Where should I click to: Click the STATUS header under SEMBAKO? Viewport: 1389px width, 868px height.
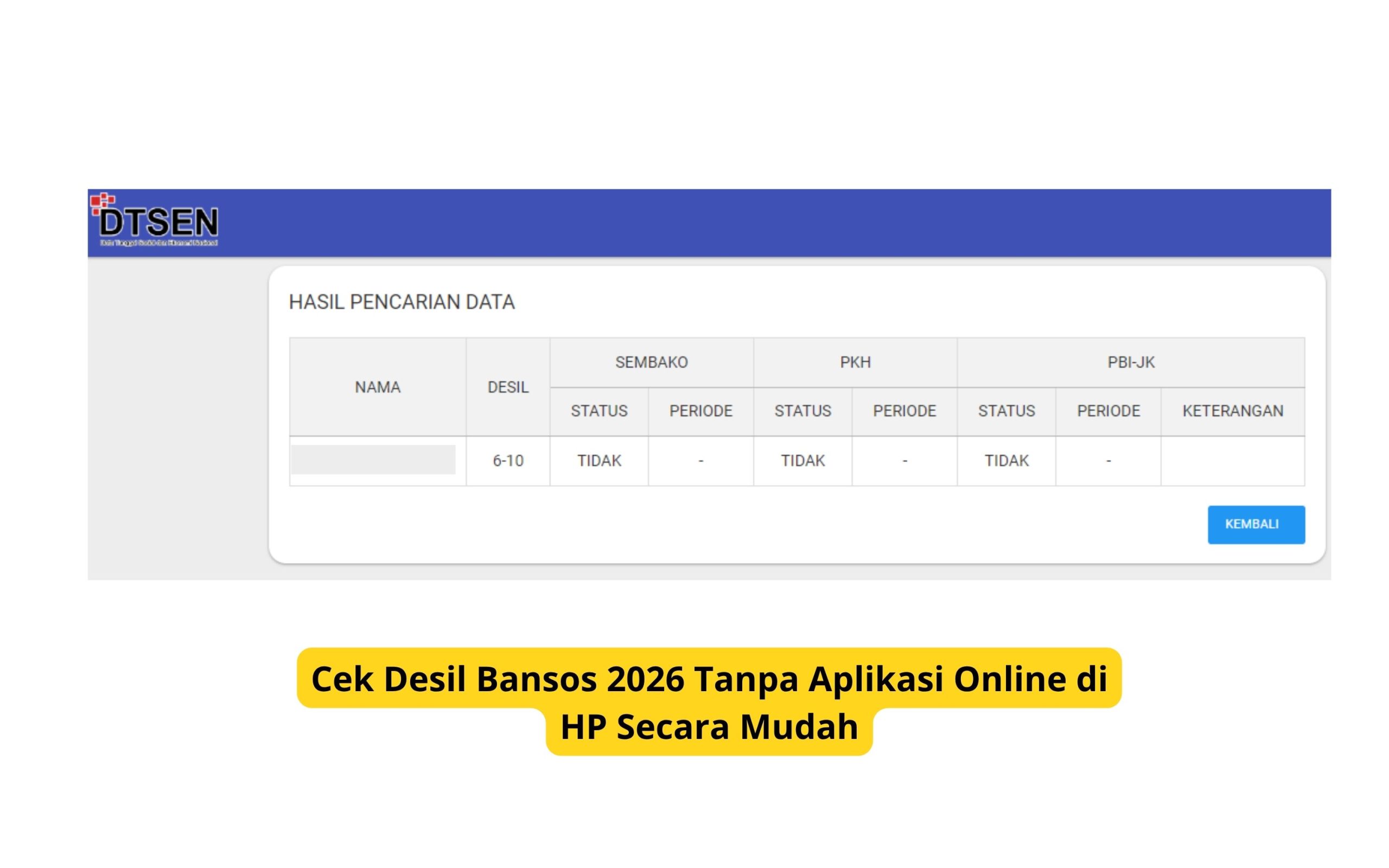599,411
